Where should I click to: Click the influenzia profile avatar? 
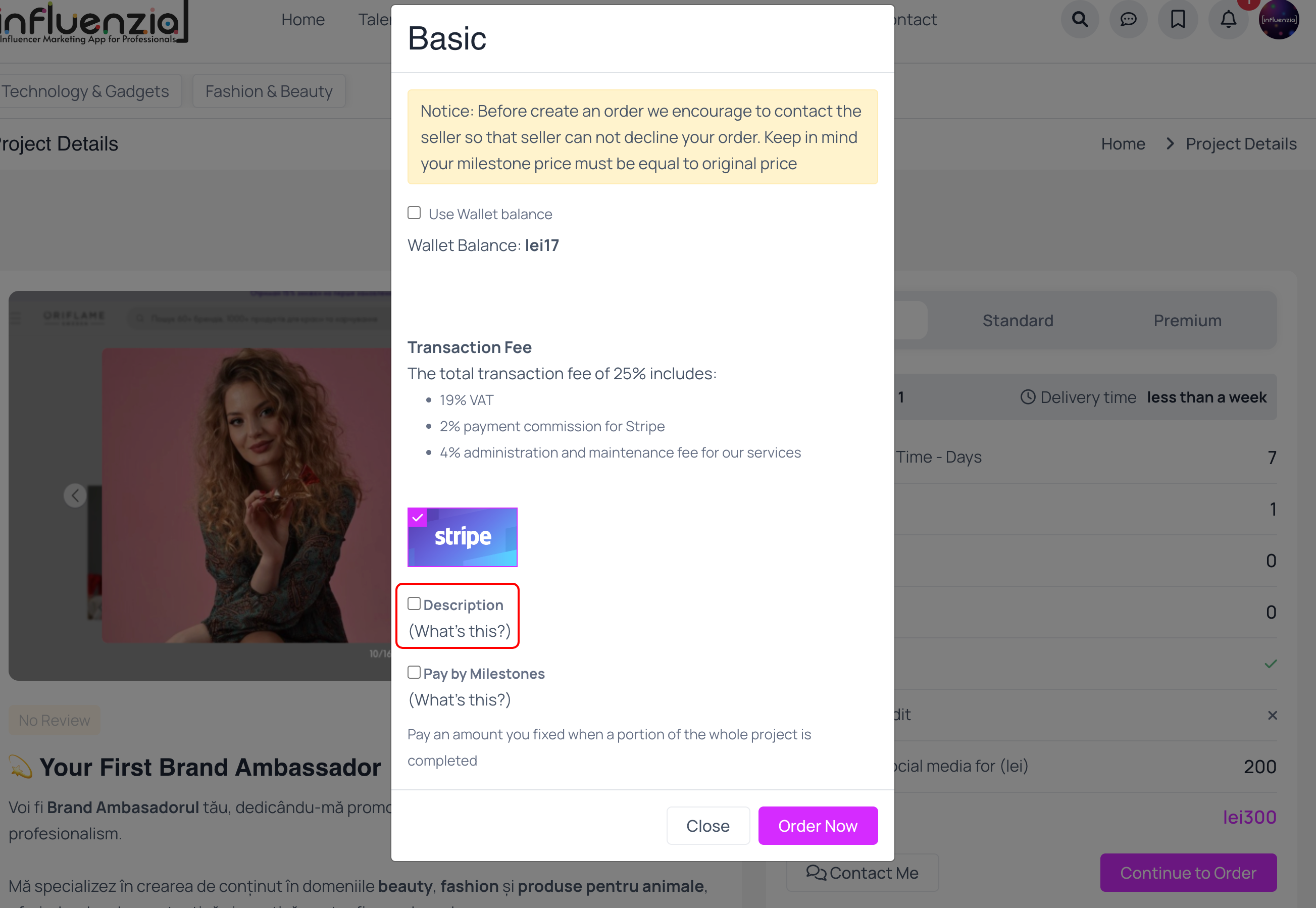1279,20
